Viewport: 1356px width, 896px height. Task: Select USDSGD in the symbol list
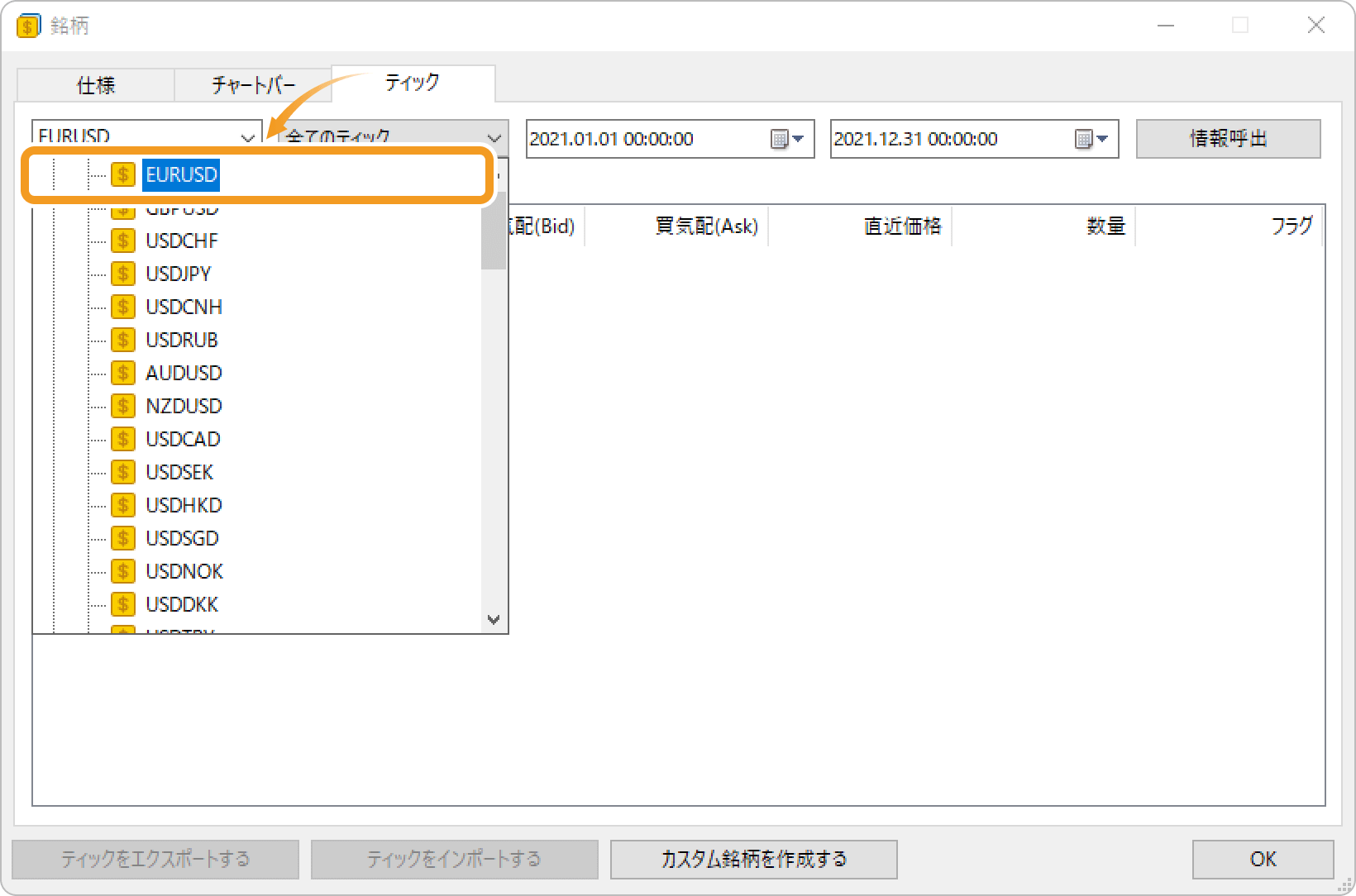coord(182,538)
